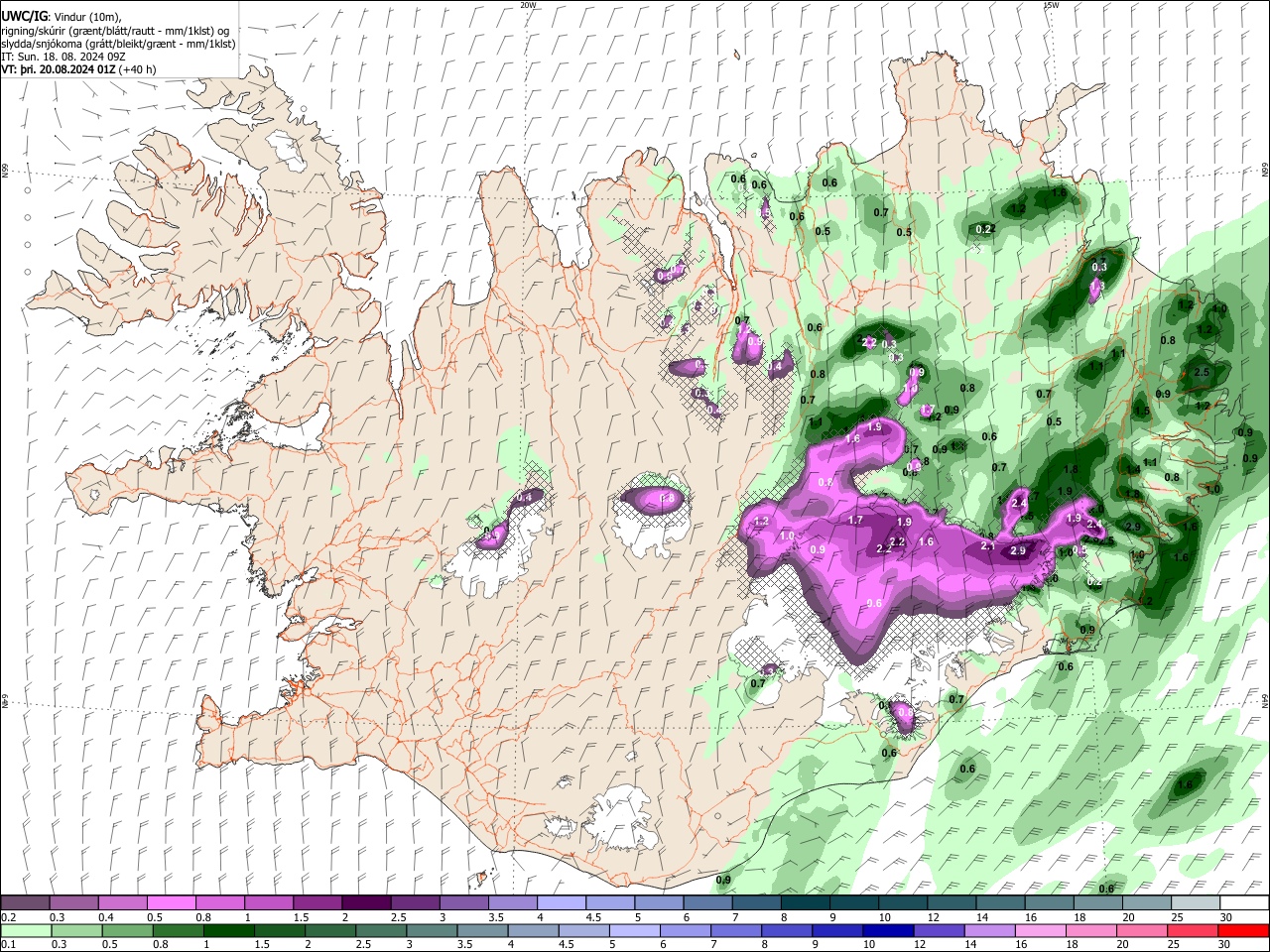1270x952 pixels.
Task: Click the '2.4' value in the purple patch
Action: [1018, 504]
